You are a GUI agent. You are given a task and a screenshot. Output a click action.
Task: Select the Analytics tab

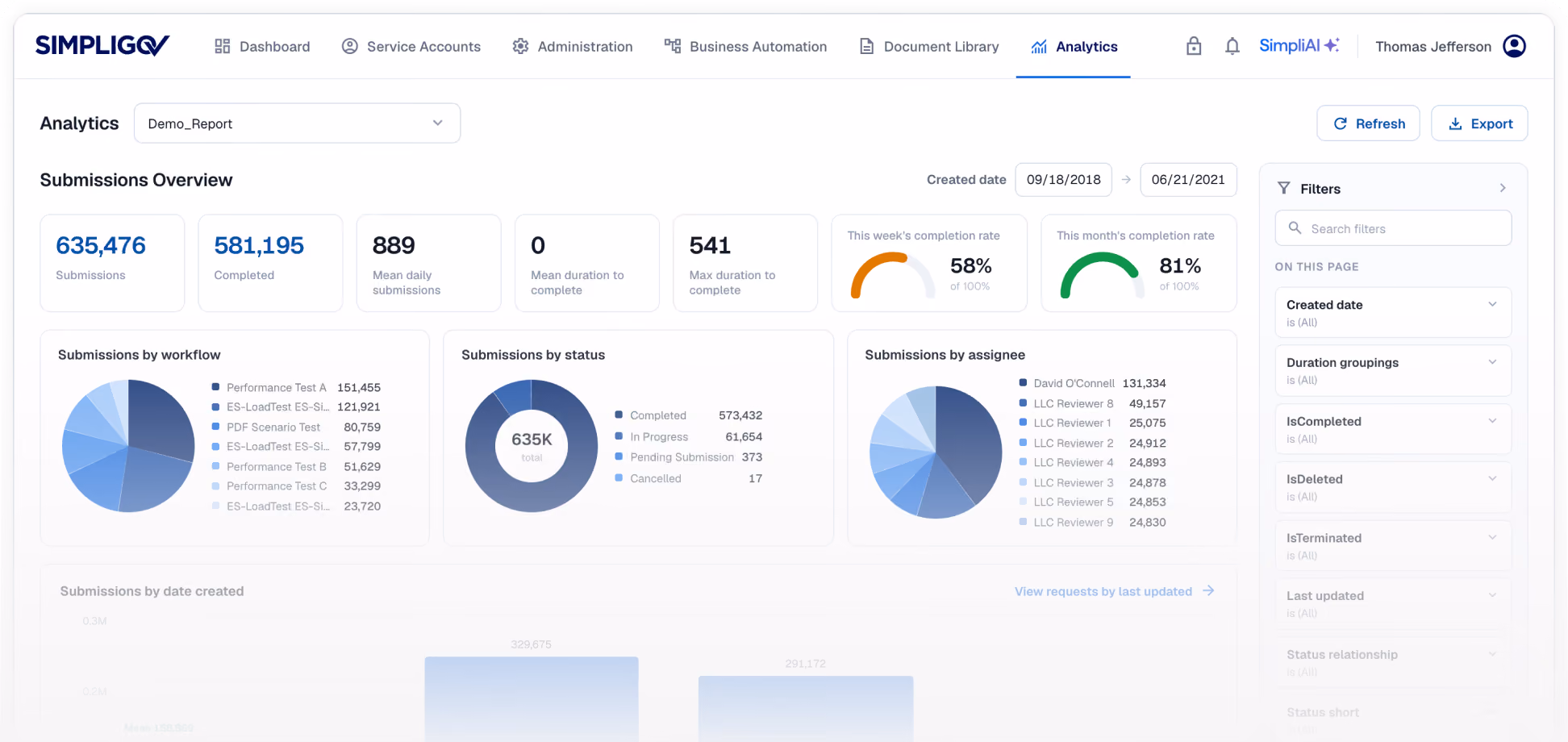pyautogui.click(x=1074, y=46)
